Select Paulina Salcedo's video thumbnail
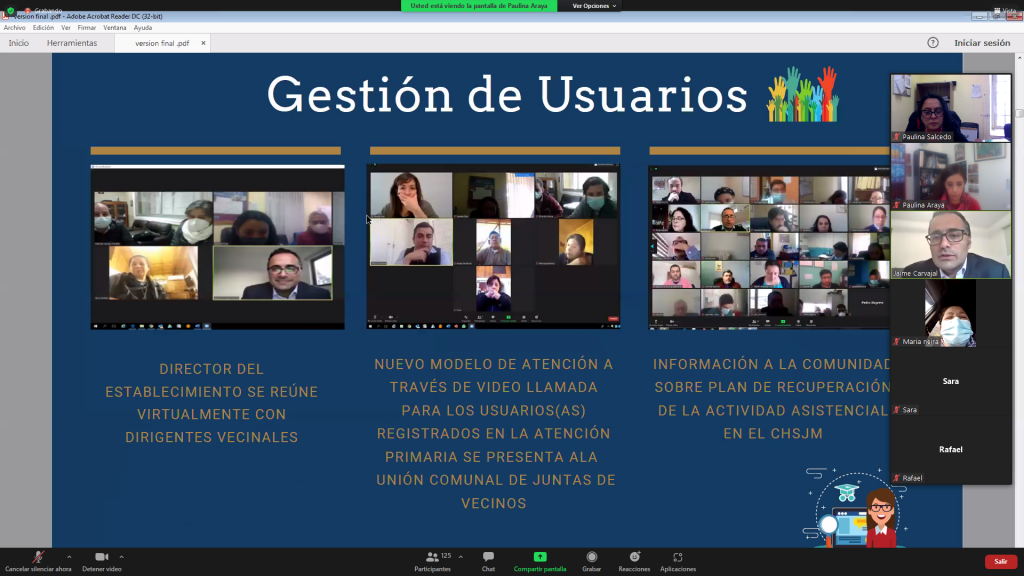Viewport: 1024px width, 576px height. [x=950, y=107]
